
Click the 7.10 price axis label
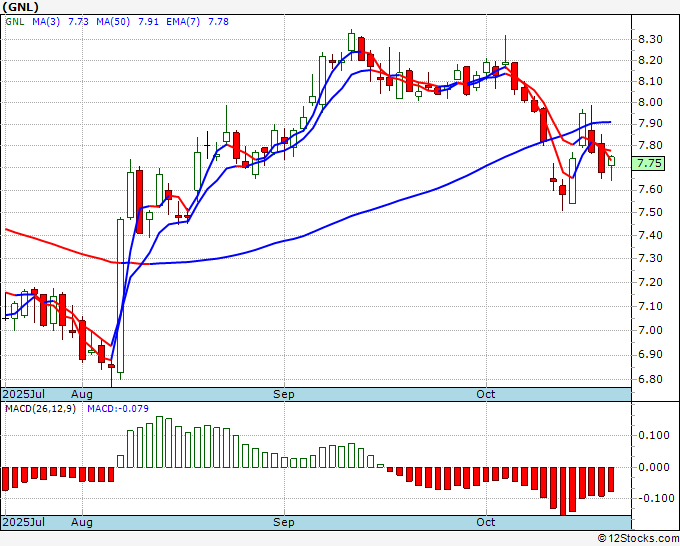[x=651, y=306]
